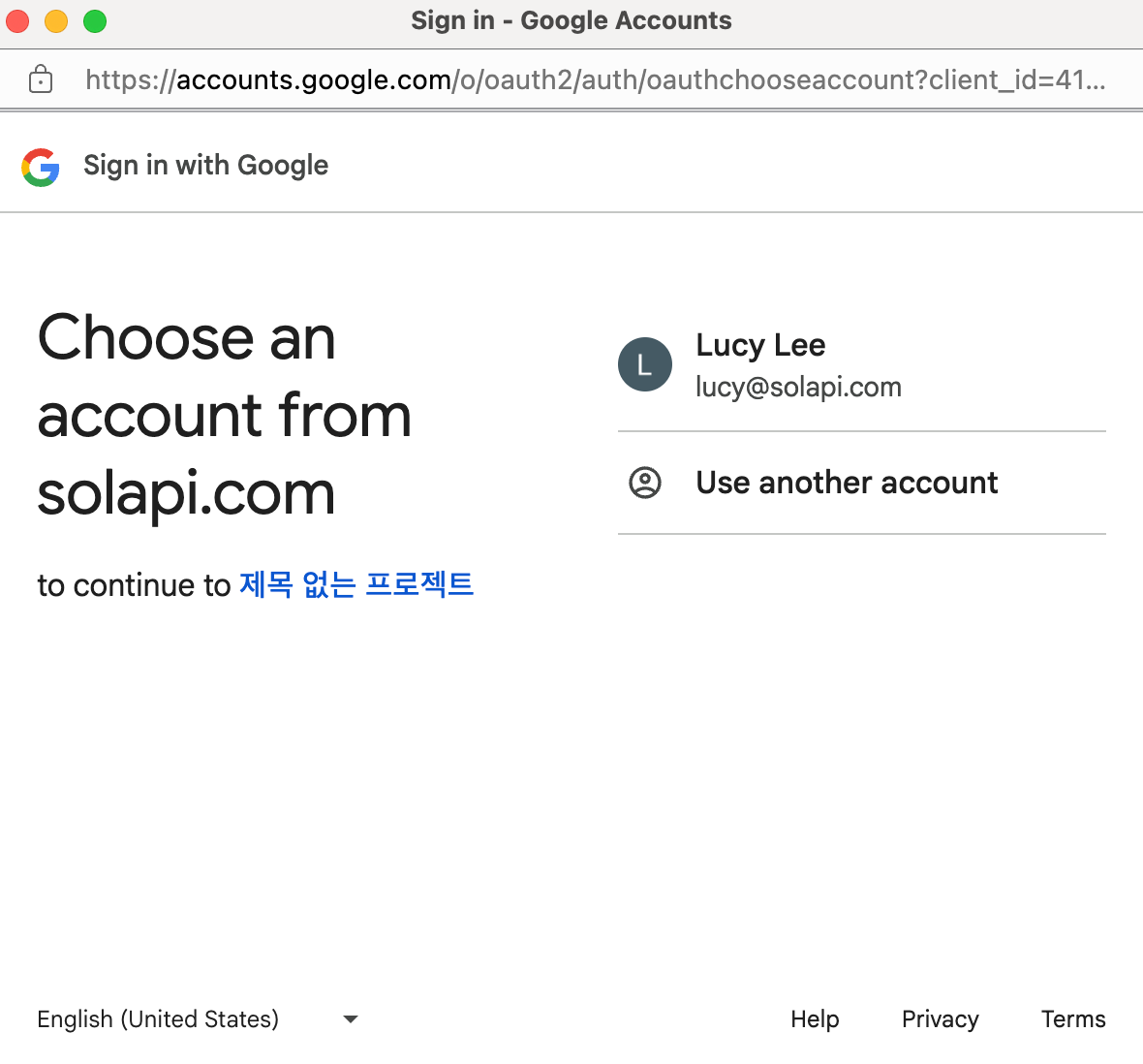Click the accounts.google.com URL address bar
Image resolution: width=1143 pixels, height=1064 pixels.
(595, 79)
